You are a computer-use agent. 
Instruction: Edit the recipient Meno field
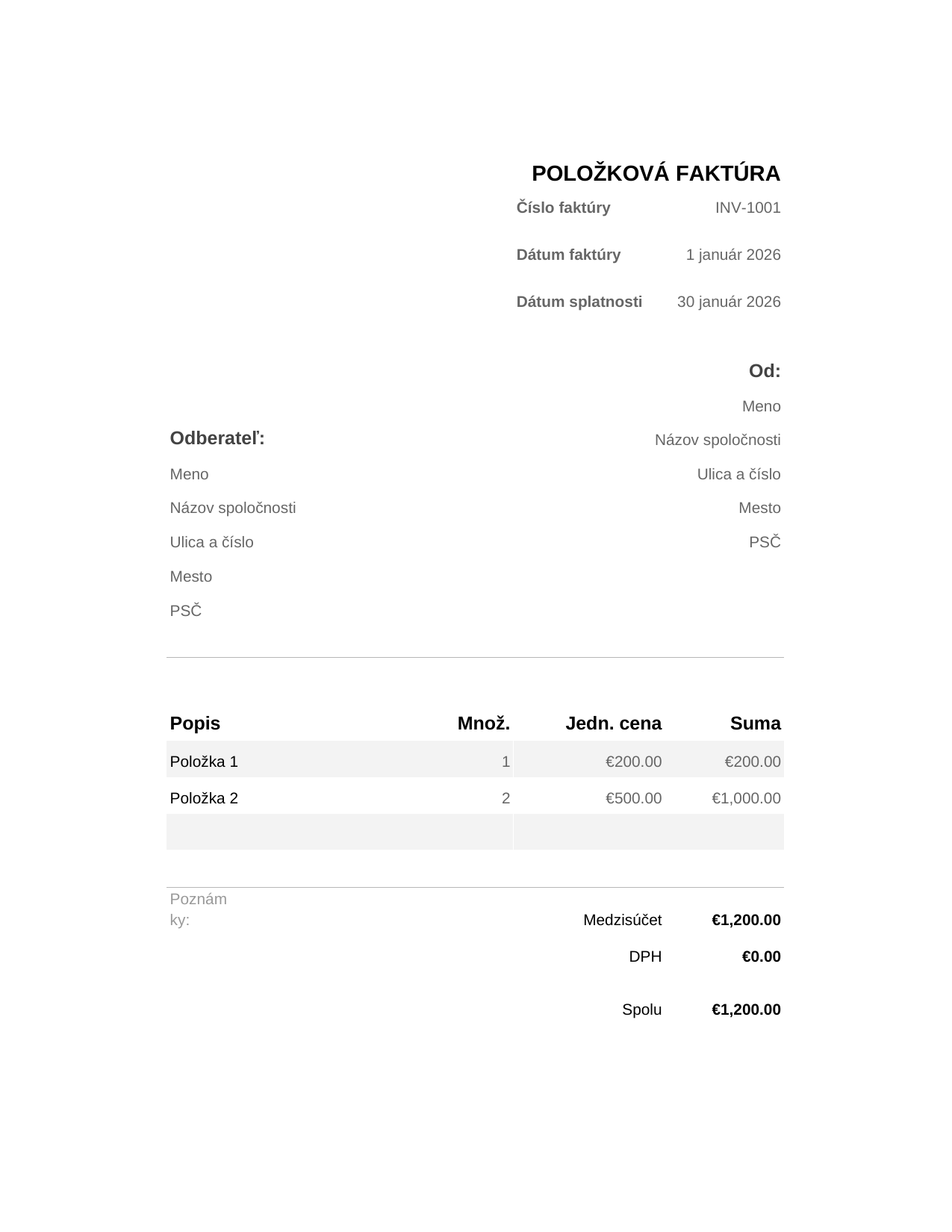[x=189, y=474]
